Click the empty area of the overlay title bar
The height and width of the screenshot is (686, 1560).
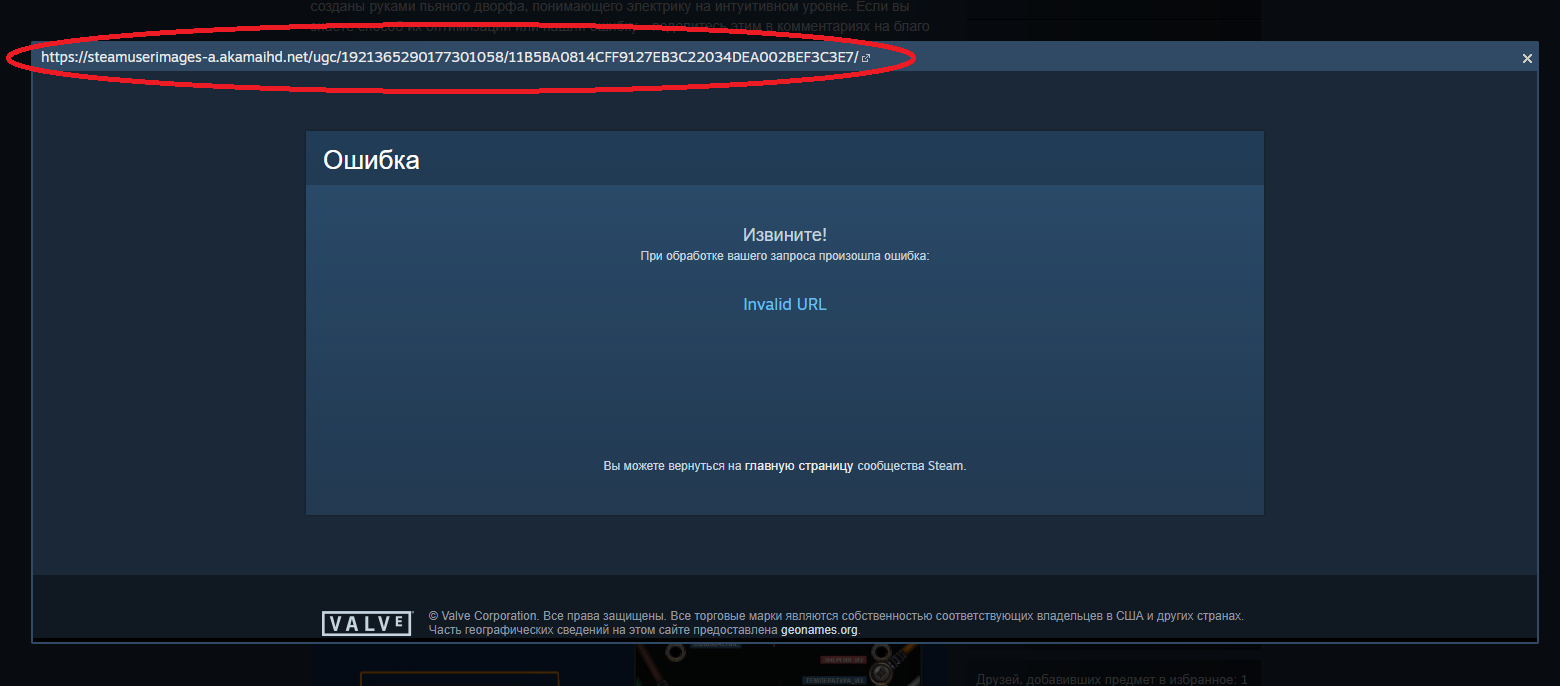(1190, 58)
